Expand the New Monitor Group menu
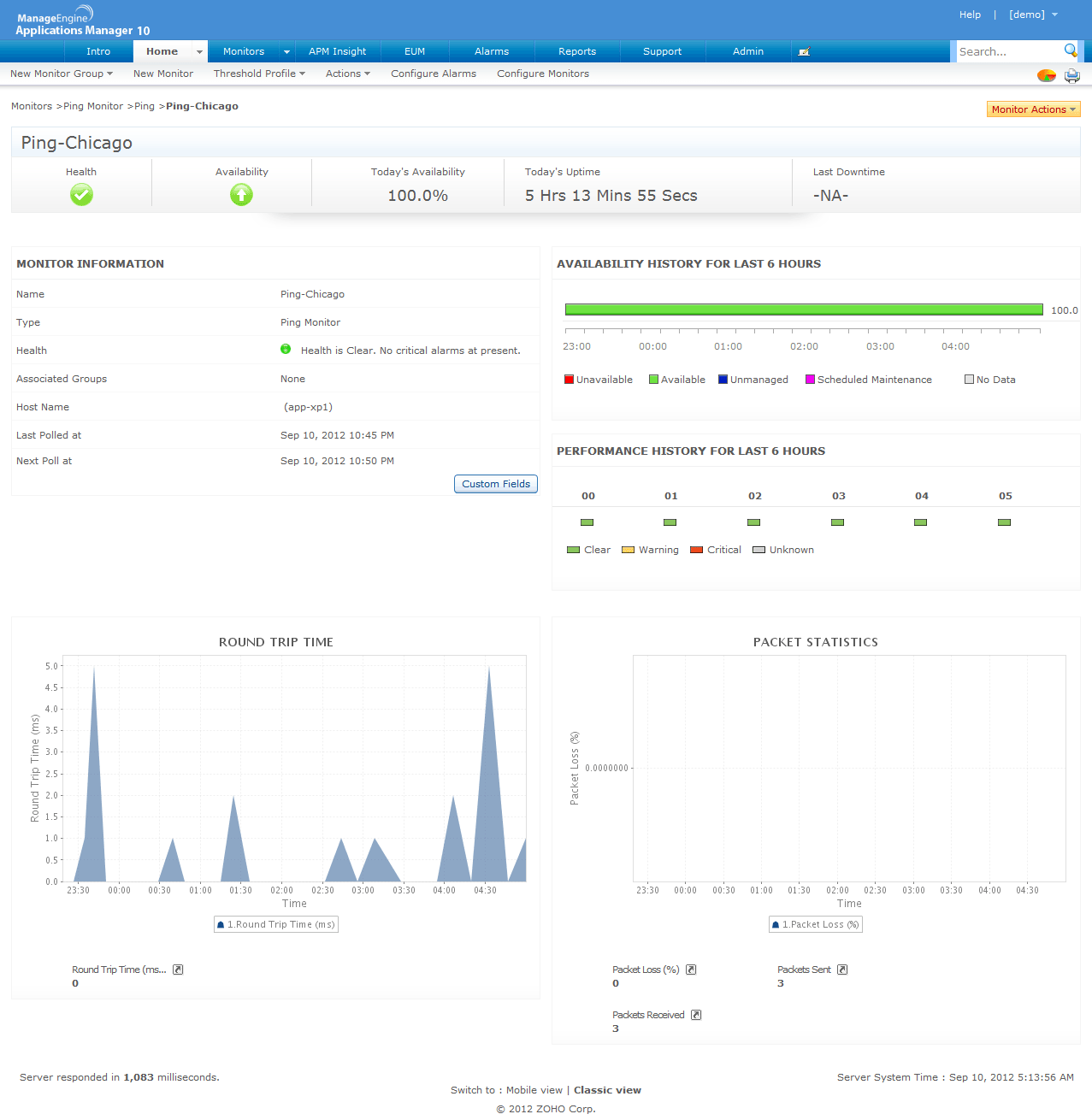The width and height of the screenshot is (1092, 1120). [62, 74]
